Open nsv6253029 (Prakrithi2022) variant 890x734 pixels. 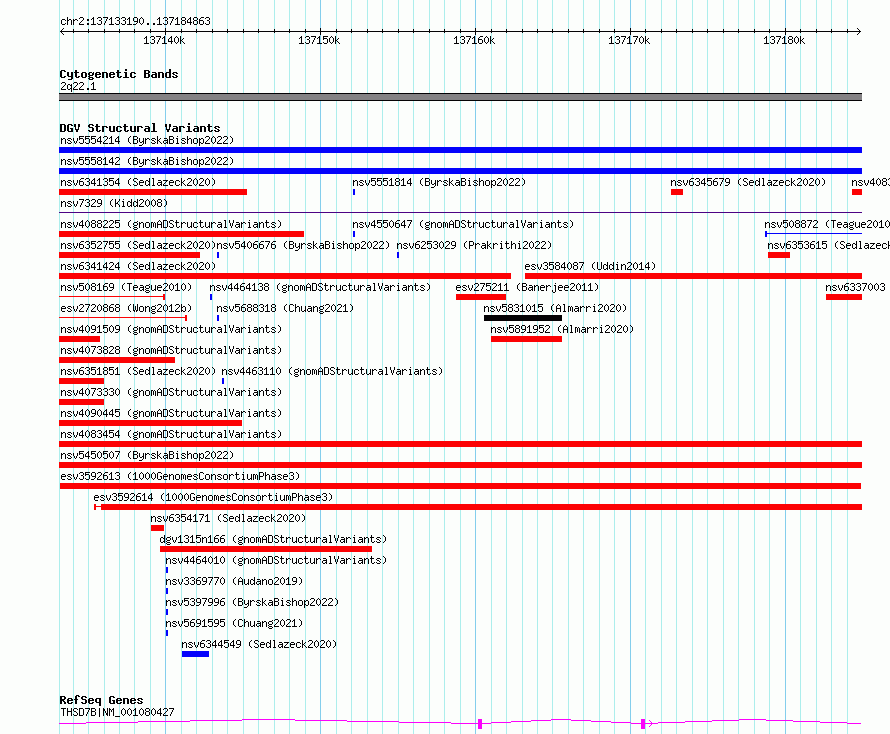coord(474,245)
